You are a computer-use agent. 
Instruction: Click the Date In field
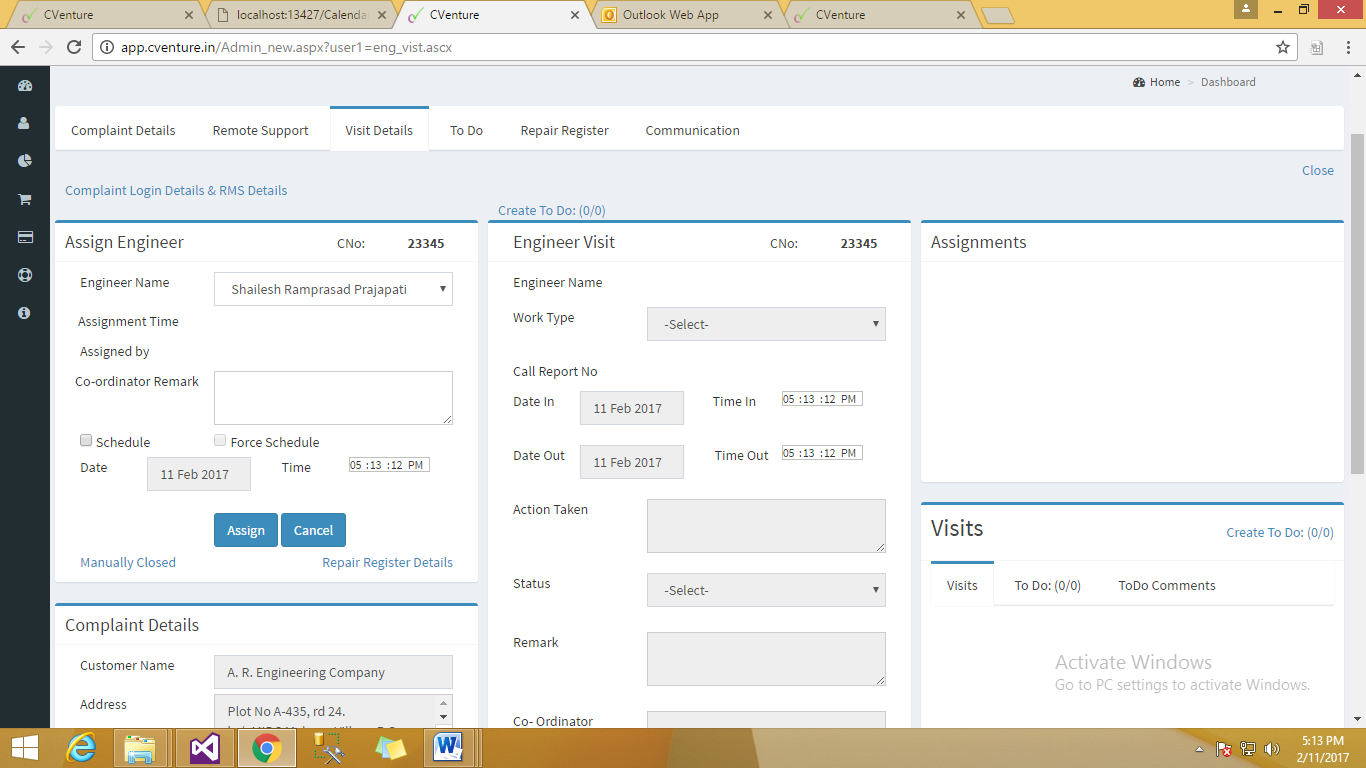point(632,408)
